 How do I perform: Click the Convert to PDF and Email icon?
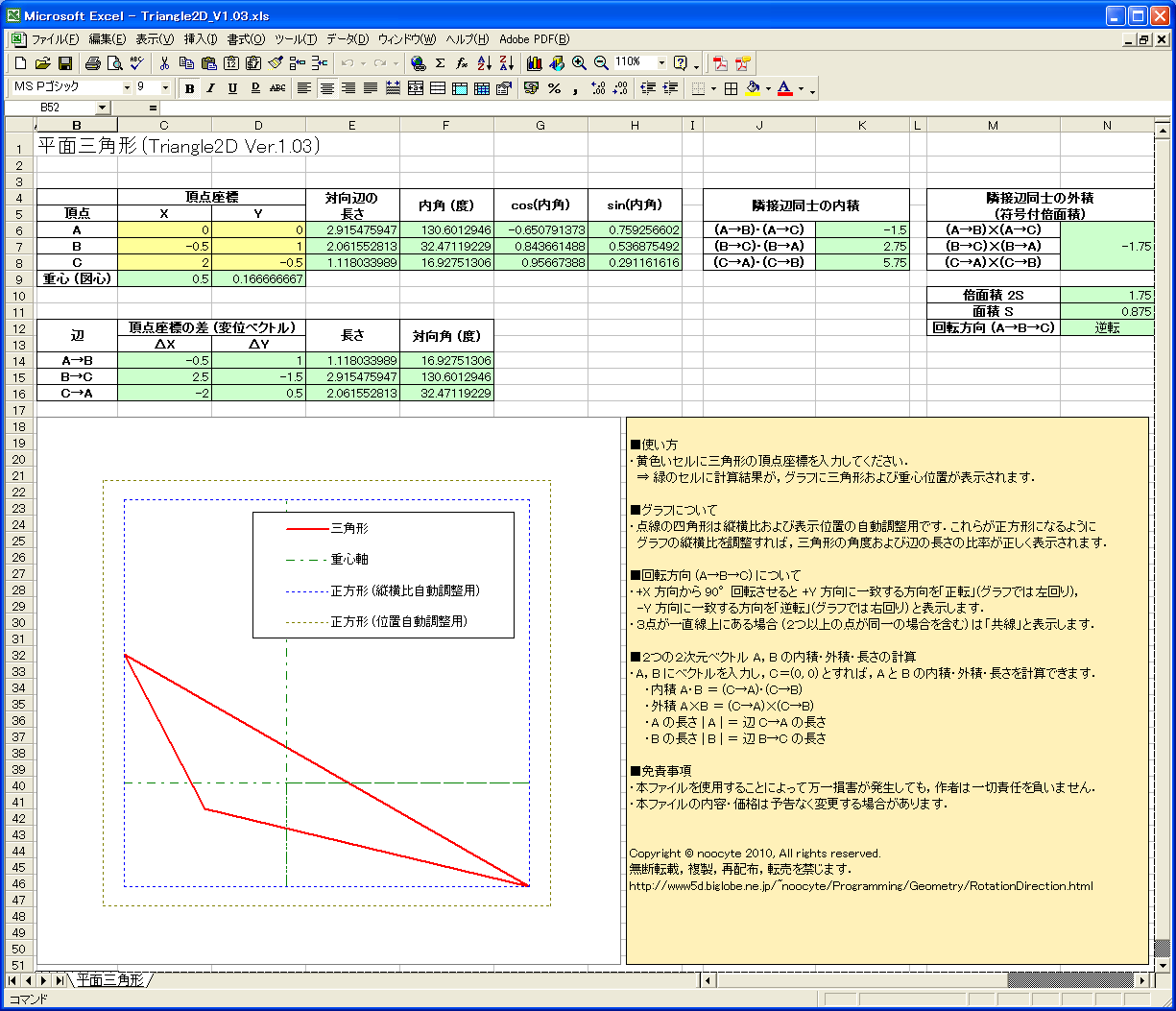tap(743, 63)
